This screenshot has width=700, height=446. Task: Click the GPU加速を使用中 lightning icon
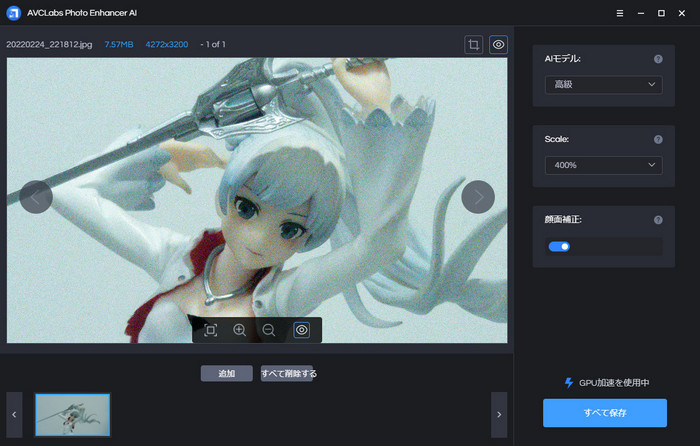click(x=569, y=383)
